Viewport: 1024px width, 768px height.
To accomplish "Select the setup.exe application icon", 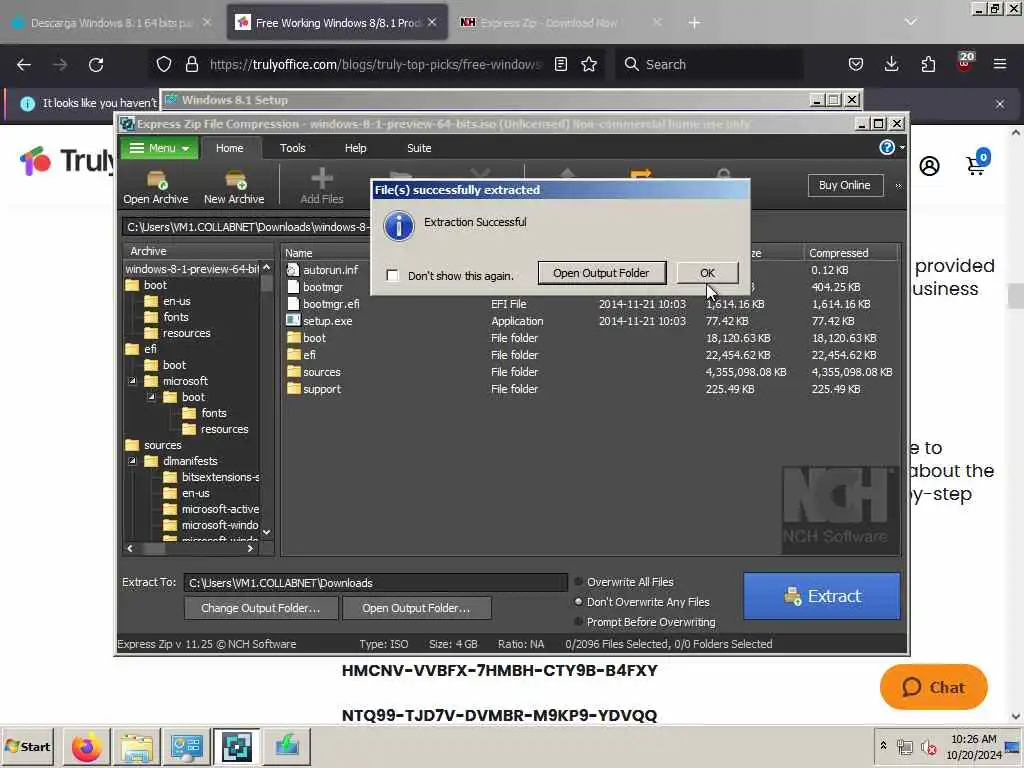I will coord(293,321).
